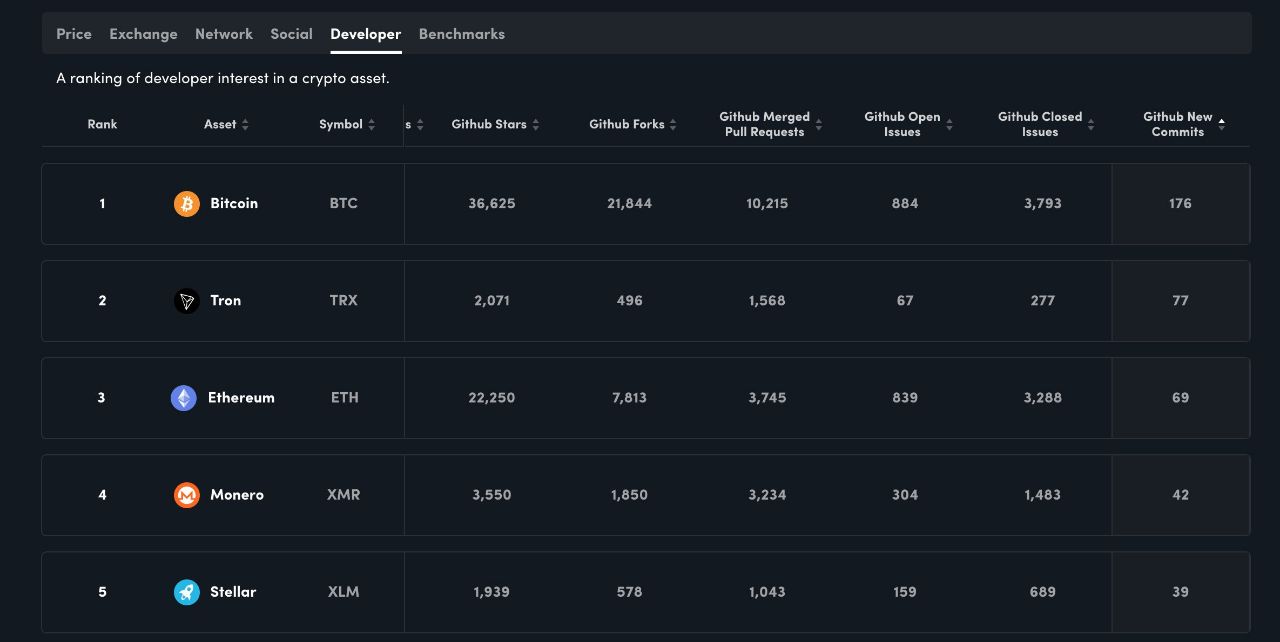Sort by Github Open Issues arrows

949,125
